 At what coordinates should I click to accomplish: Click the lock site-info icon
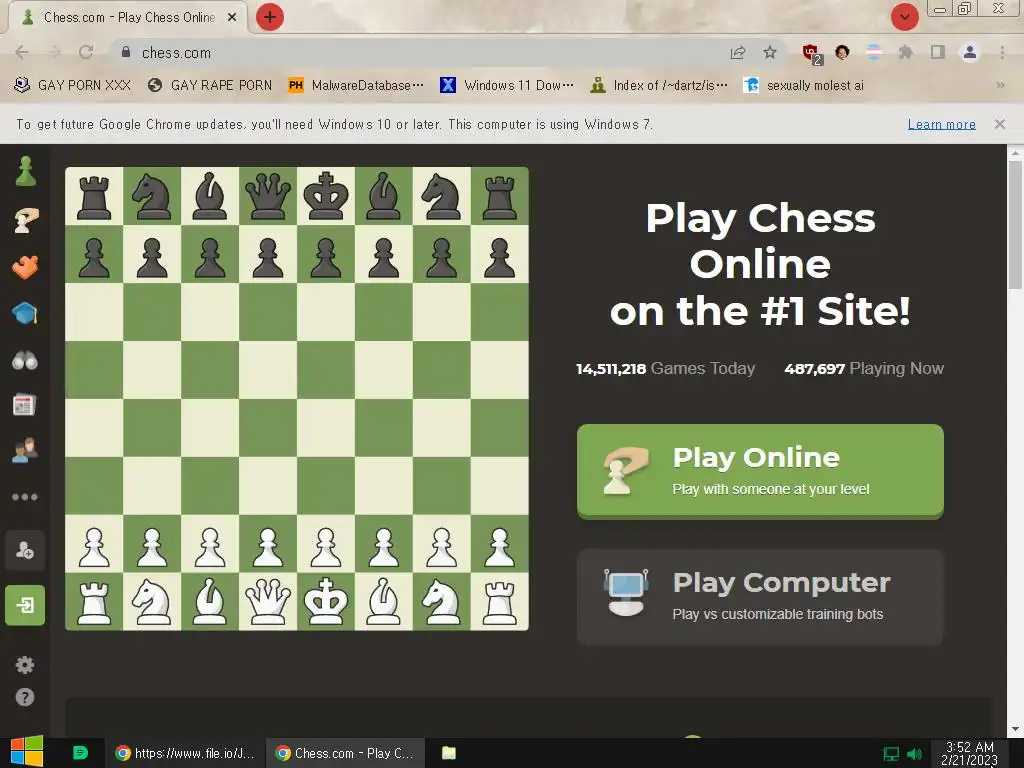tap(126, 52)
